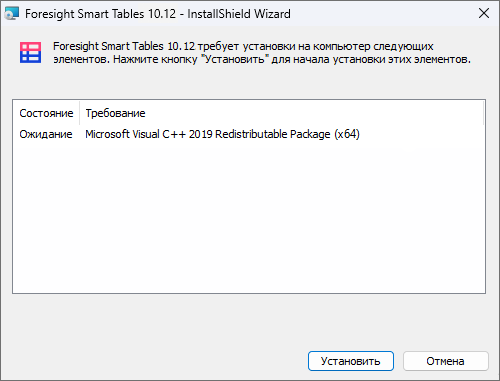Screen dimensions: 500x381
Task: Click the Состояние column header
Action: 46,113
